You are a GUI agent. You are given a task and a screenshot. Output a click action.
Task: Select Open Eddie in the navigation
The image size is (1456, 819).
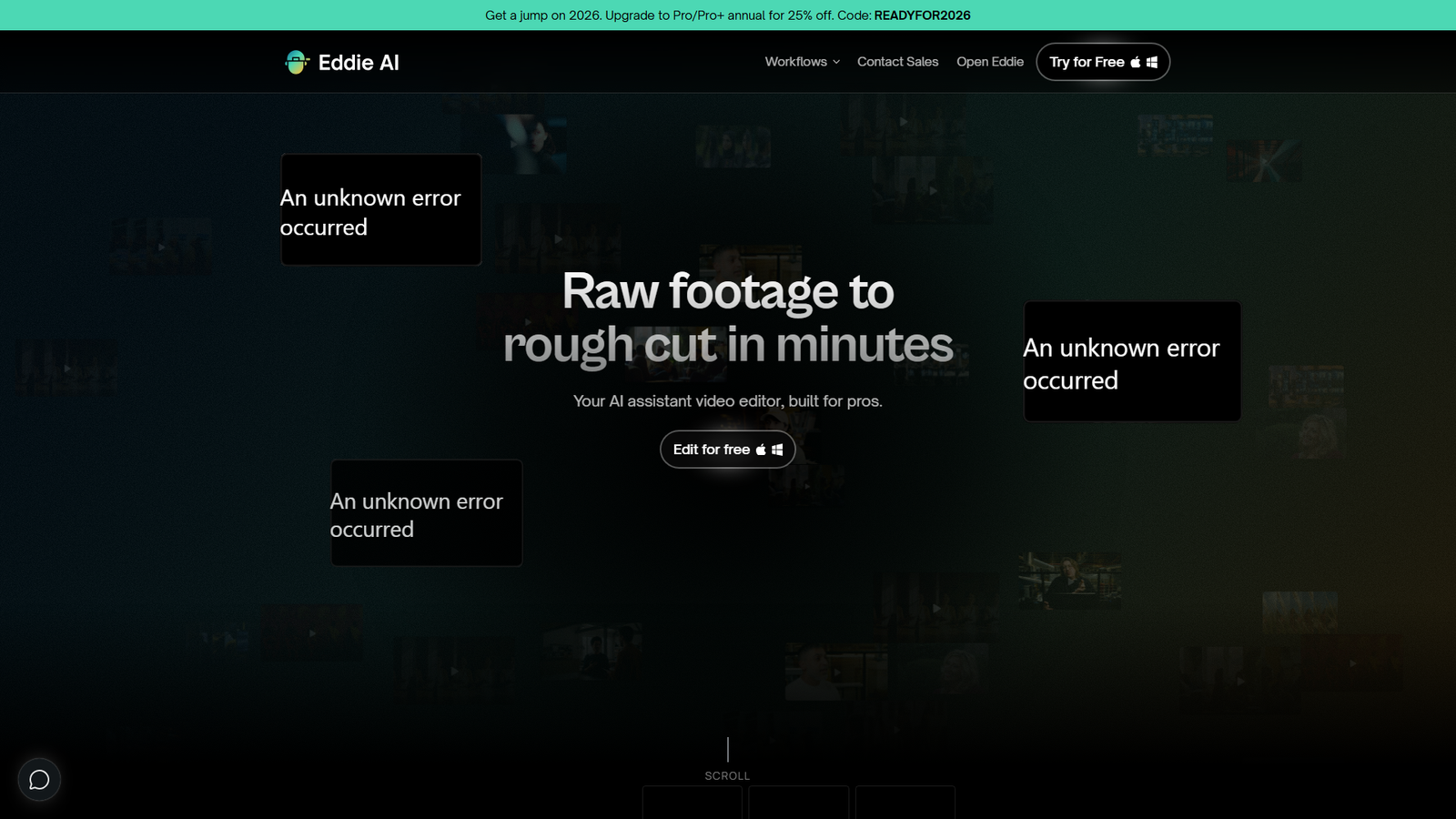pos(989,62)
